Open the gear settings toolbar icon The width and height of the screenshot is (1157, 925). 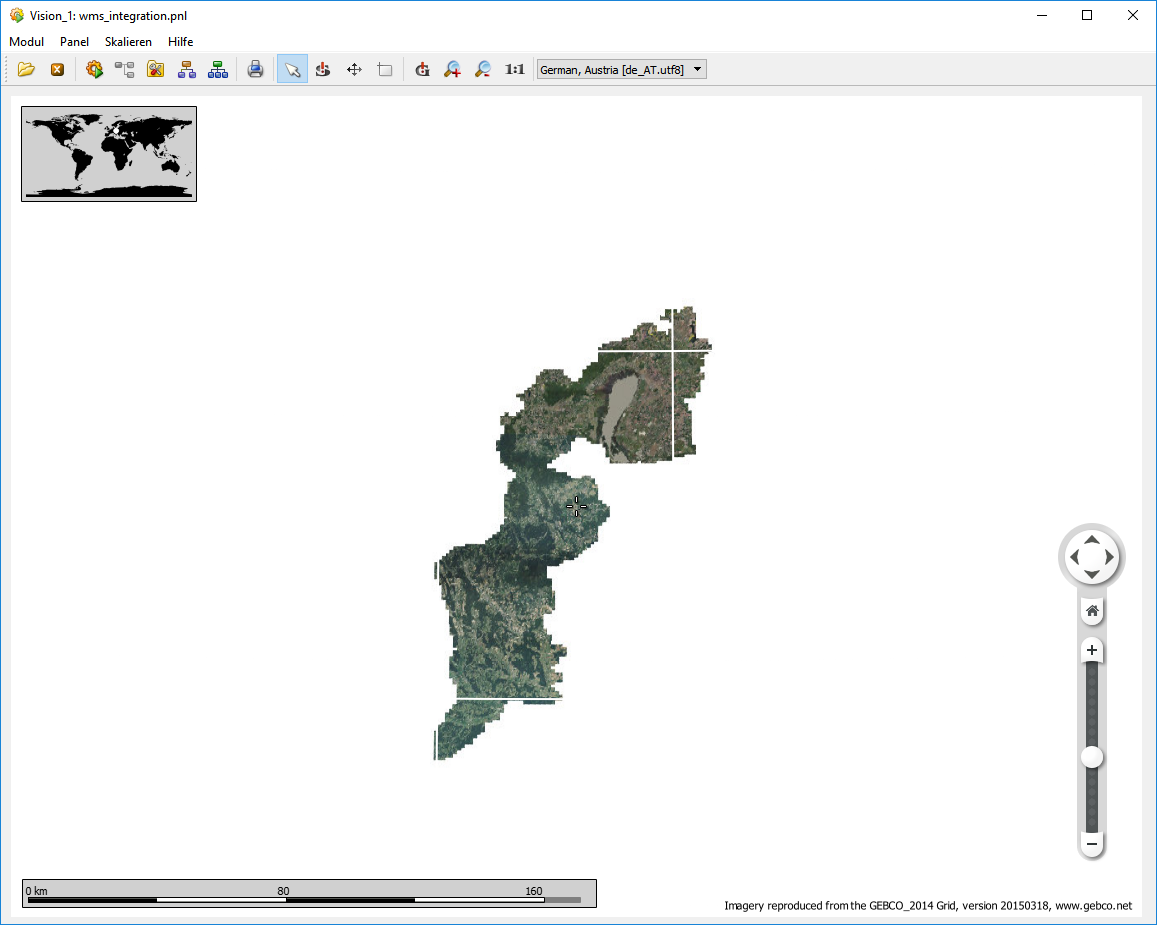[94, 69]
